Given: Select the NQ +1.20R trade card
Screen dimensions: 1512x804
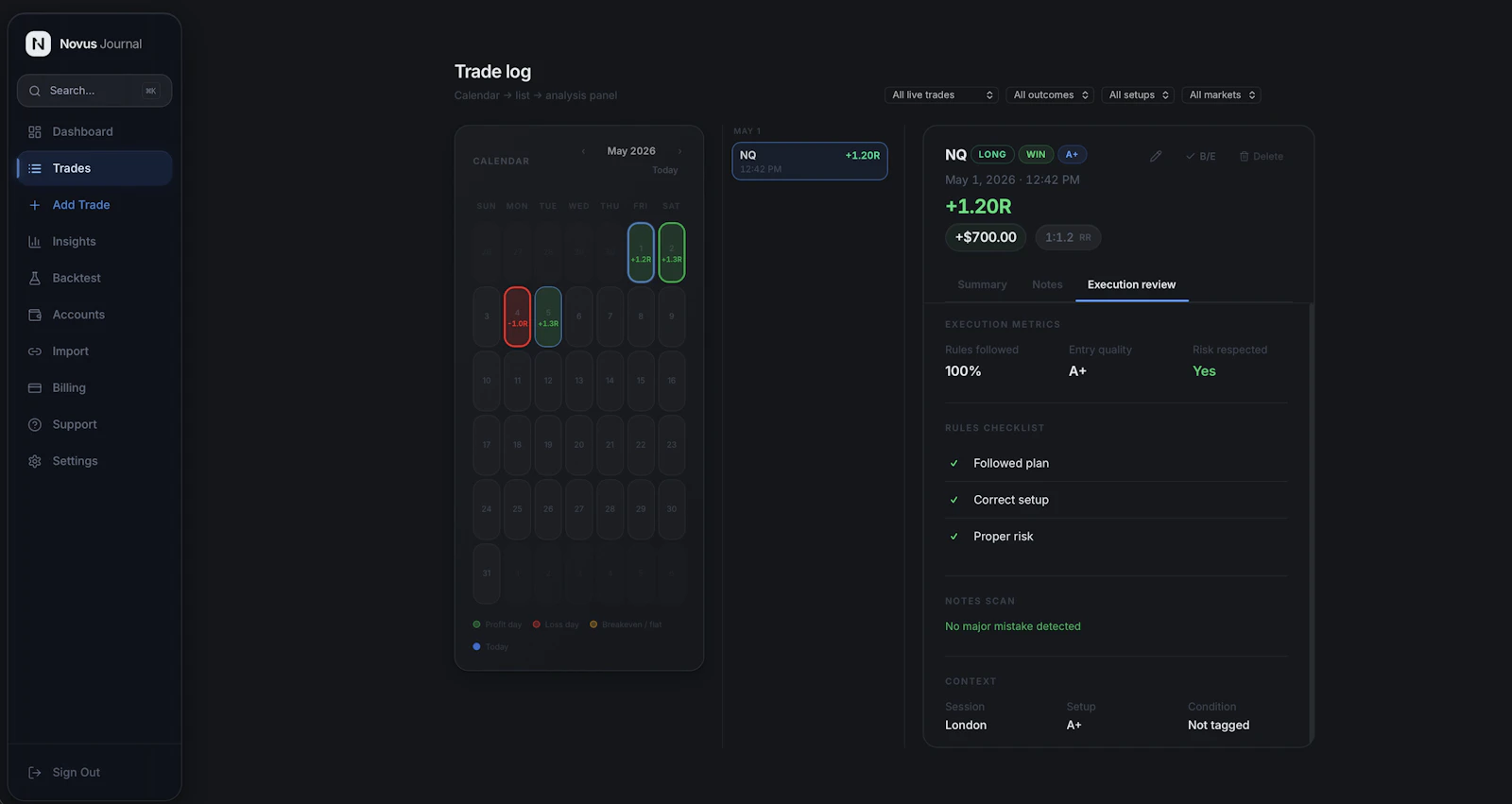Looking at the screenshot, I should (810, 161).
